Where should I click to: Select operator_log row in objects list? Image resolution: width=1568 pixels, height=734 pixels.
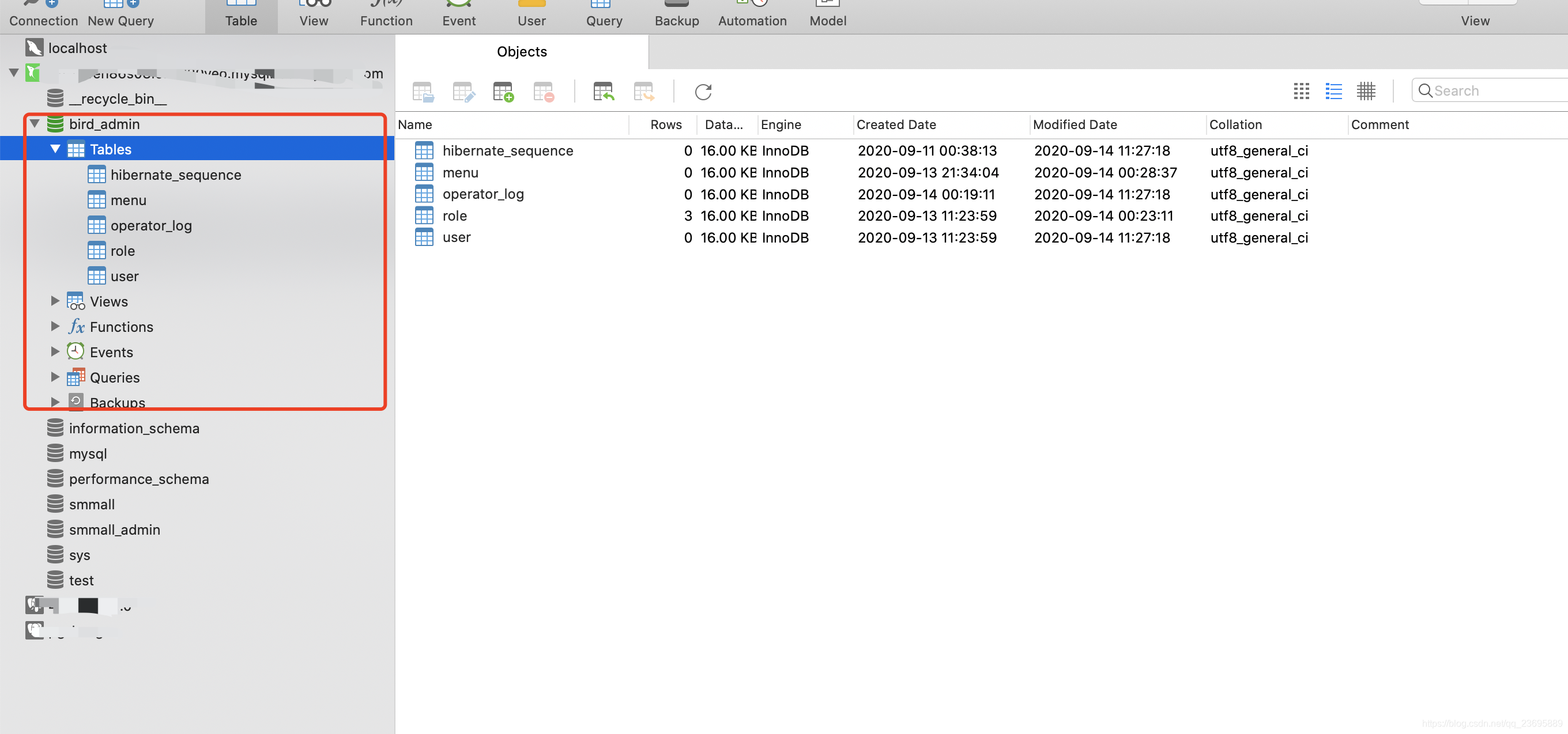(x=981, y=194)
